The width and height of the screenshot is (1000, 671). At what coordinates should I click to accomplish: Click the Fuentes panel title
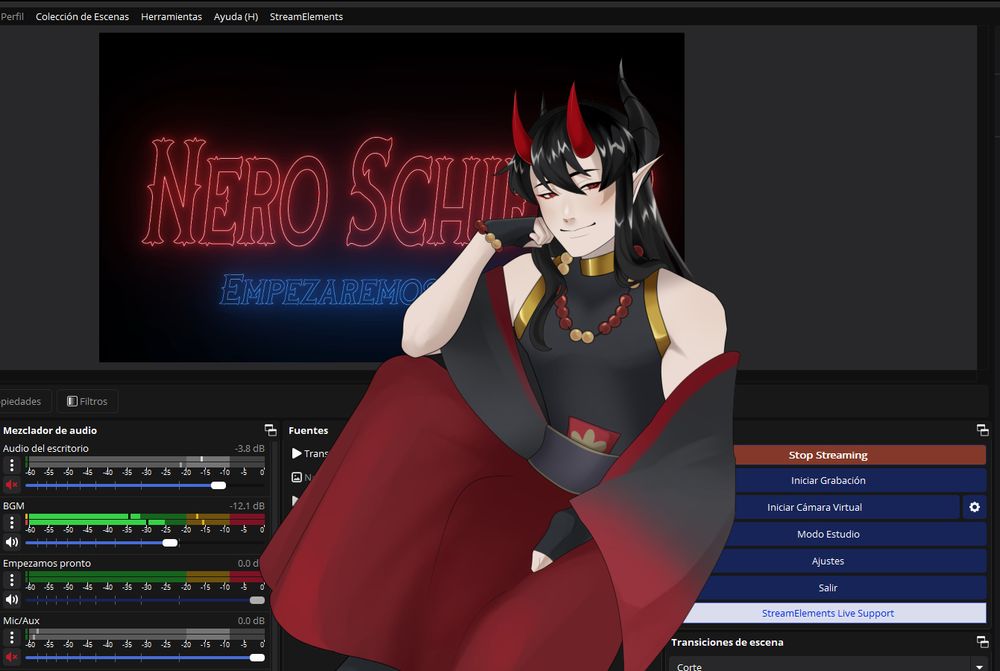coord(308,431)
